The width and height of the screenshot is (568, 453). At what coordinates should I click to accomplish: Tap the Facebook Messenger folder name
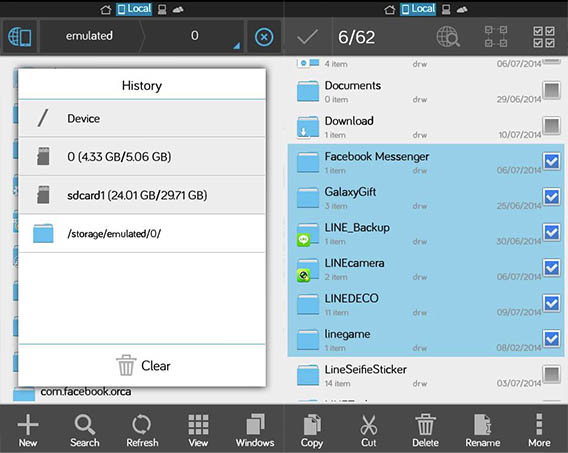[x=377, y=156]
